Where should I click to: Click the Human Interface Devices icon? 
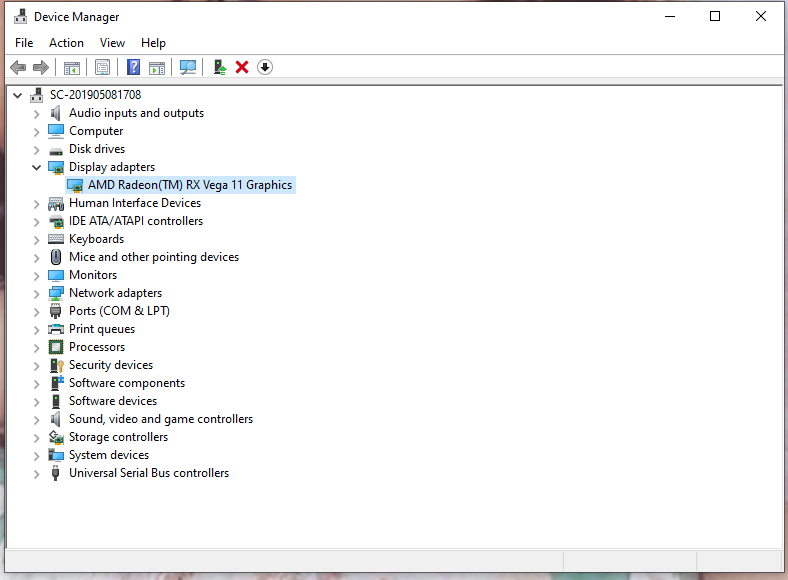coord(56,204)
